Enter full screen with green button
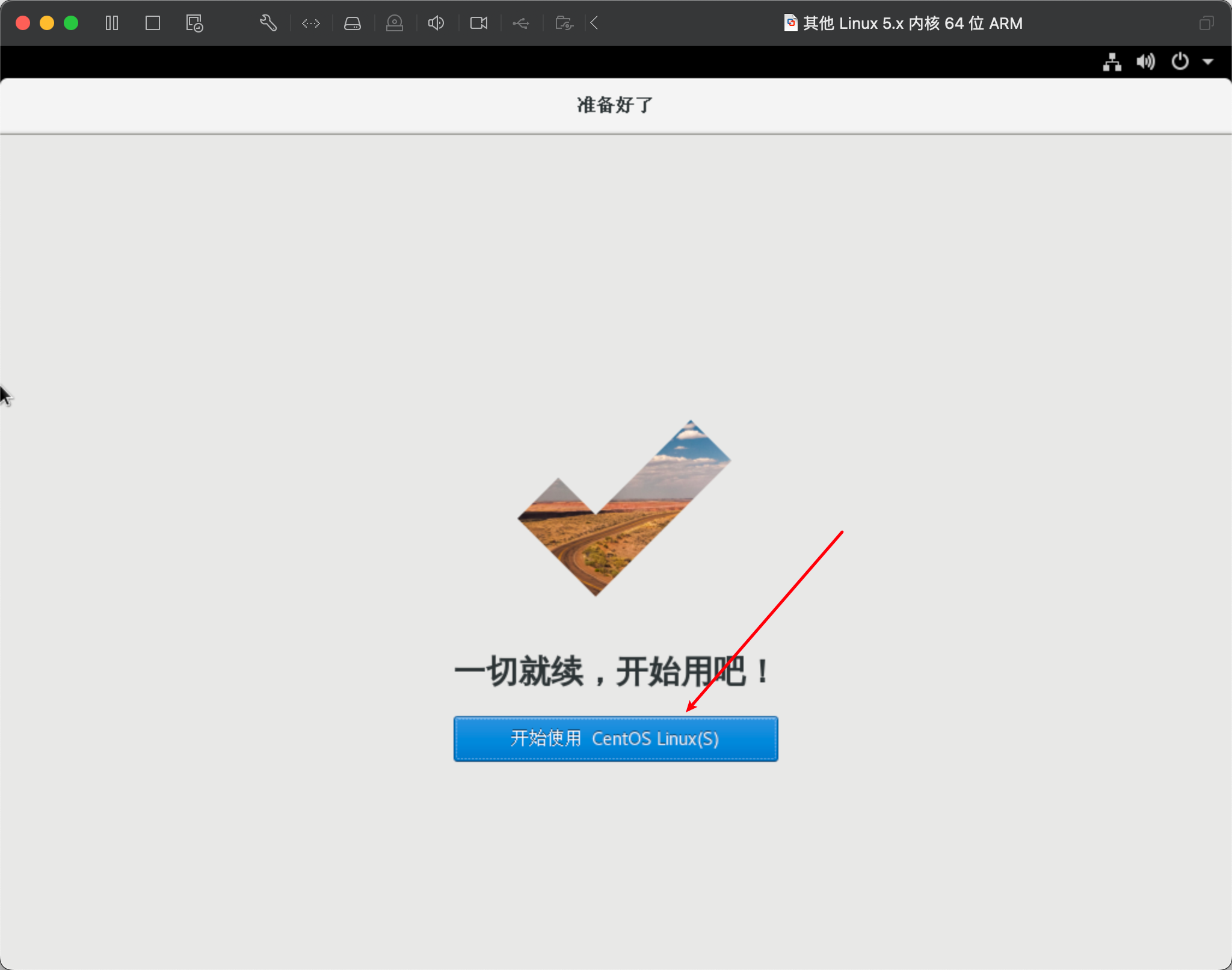 (x=71, y=23)
